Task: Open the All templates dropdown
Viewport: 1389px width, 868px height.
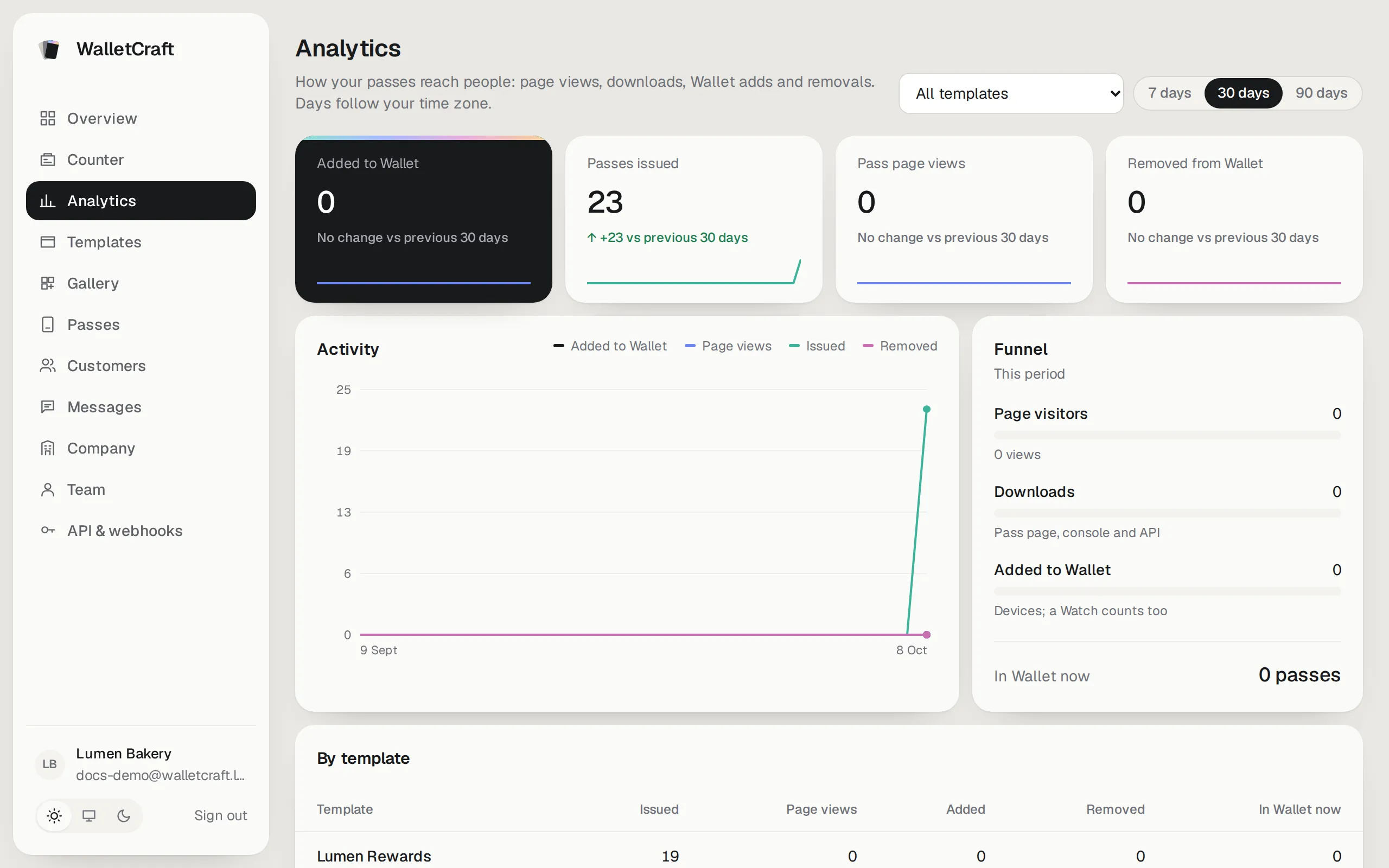Action: [x=1011, y=93]
